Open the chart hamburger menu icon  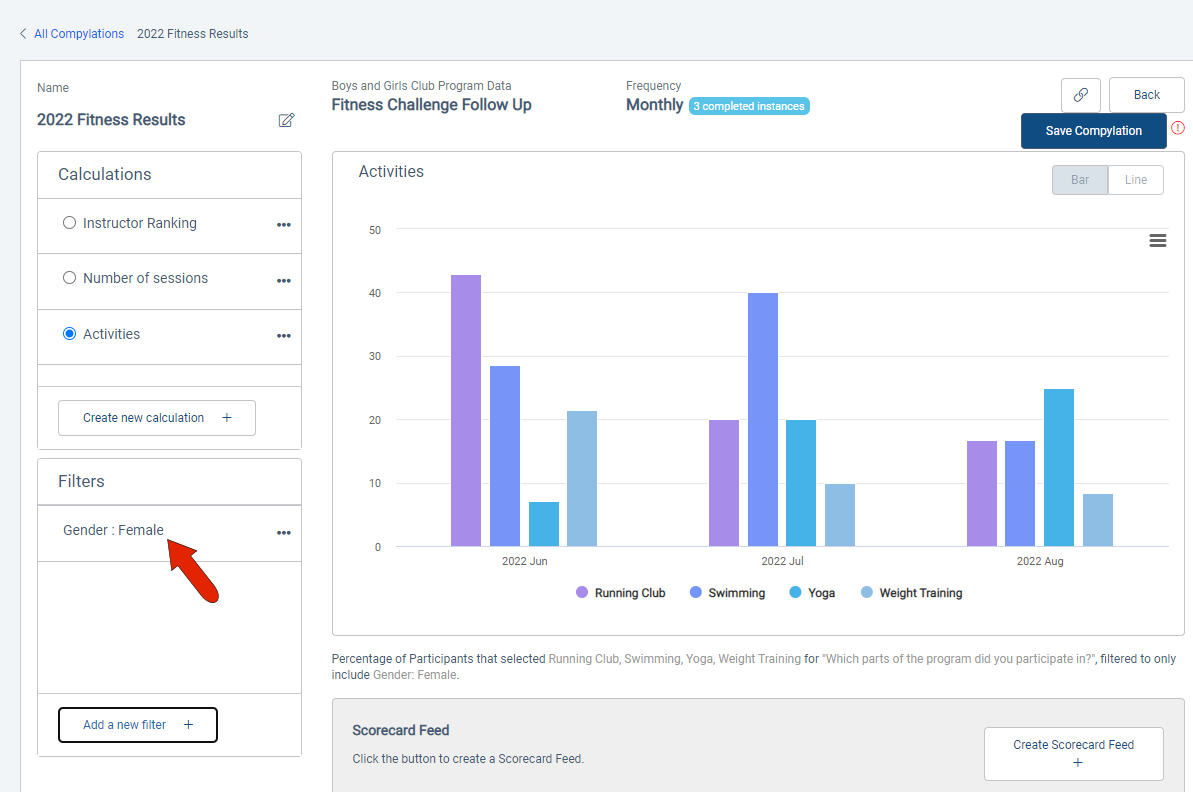pos(1157,240)
